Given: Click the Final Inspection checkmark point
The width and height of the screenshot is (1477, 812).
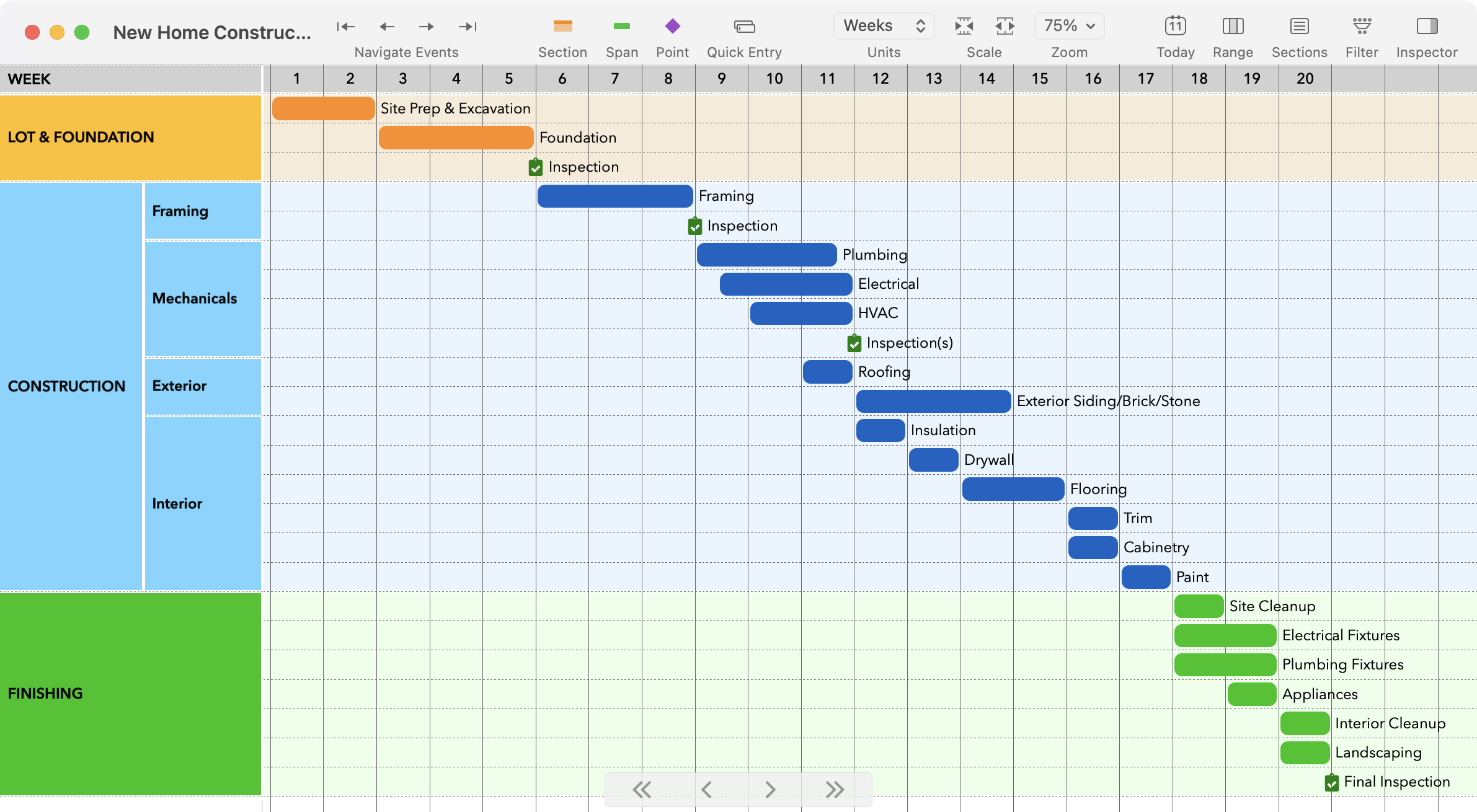Looking at the screenshot, I should click(x=1331, y=782).
